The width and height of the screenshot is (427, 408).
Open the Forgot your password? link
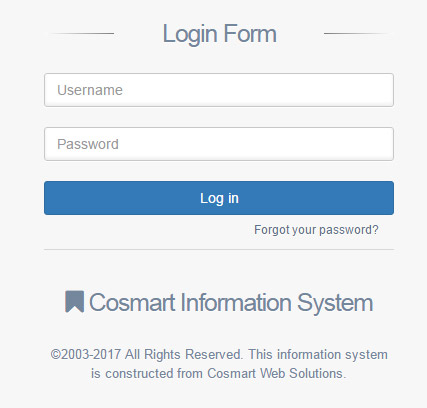tap(316, 230)
